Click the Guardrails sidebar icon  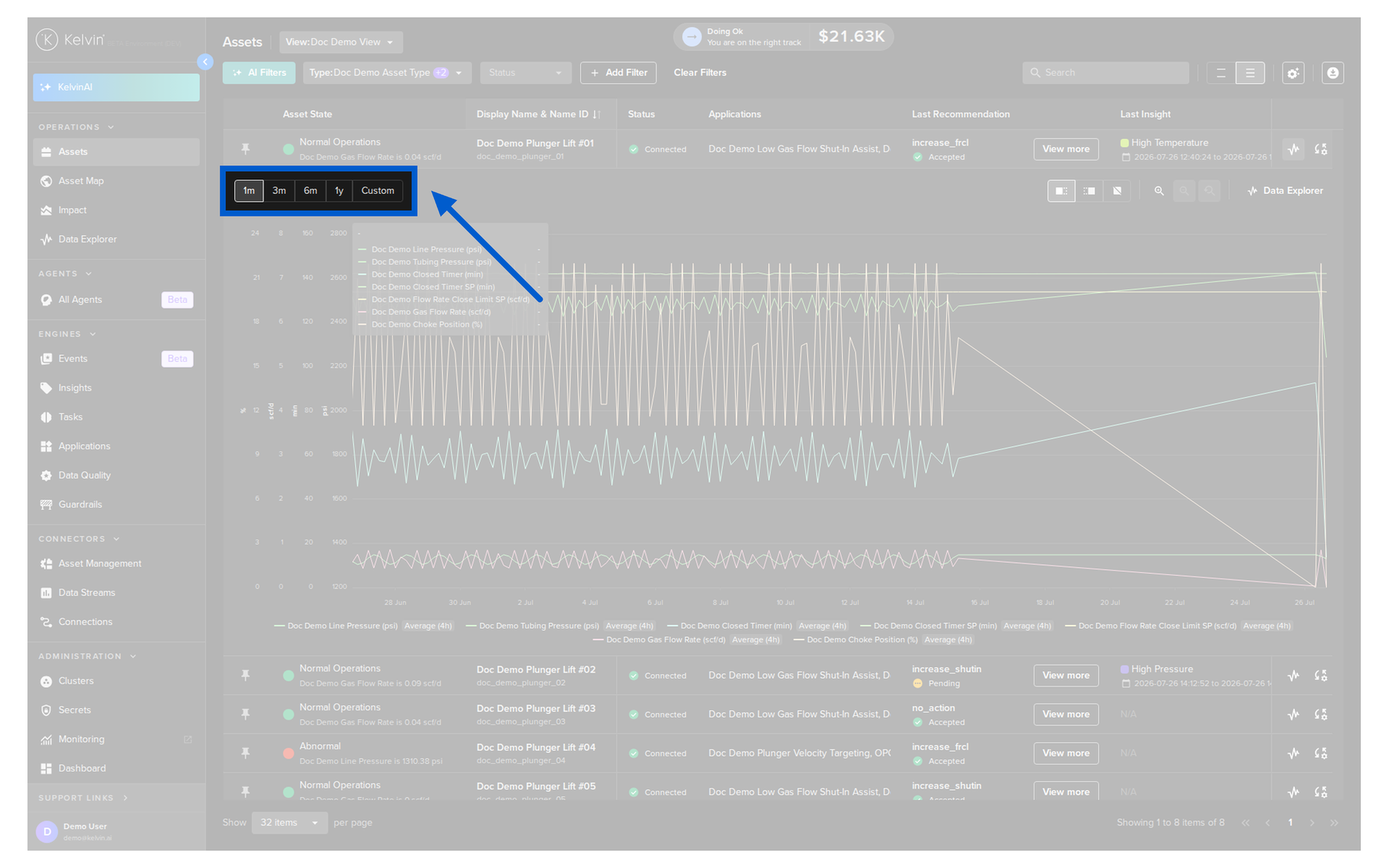pos(46,504)
